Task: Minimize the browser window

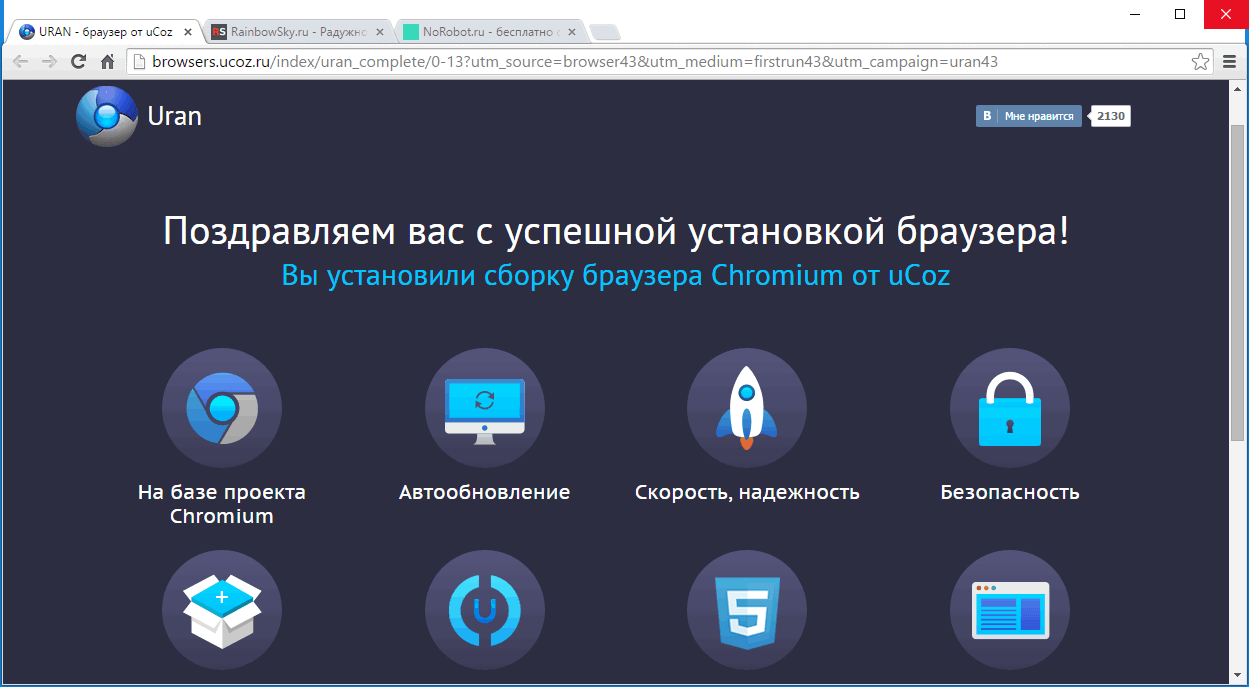Action: pos(1133,14)
